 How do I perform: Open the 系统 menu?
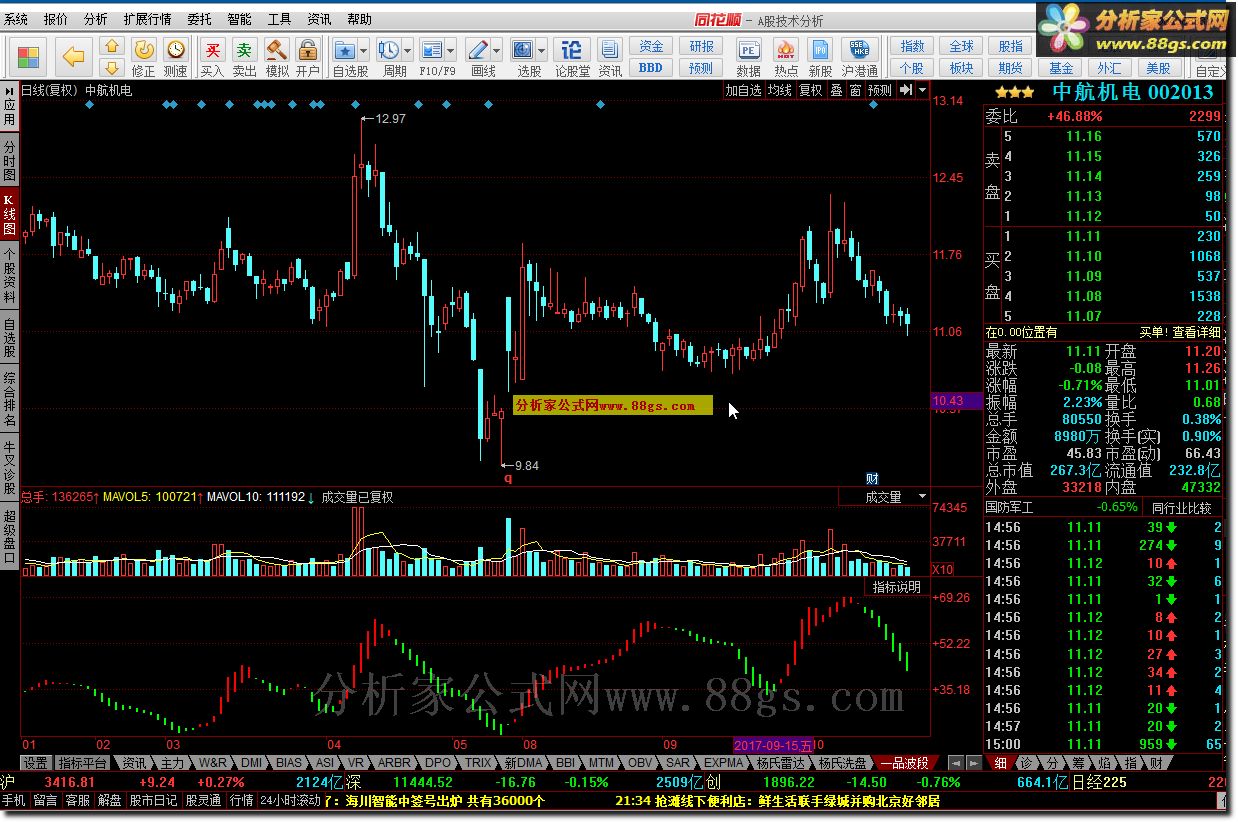[16, 19]
